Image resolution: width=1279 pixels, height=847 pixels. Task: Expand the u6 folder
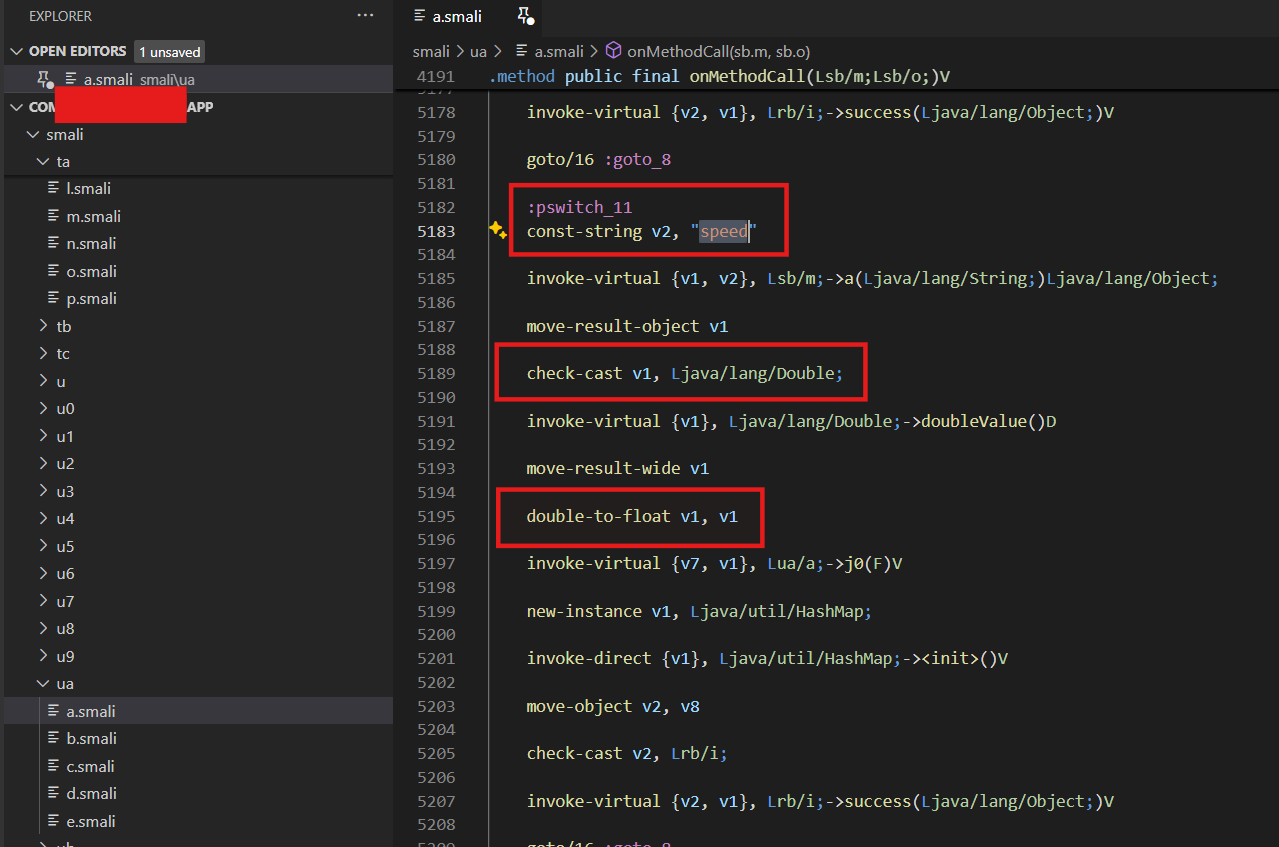(x=43, y=574)
